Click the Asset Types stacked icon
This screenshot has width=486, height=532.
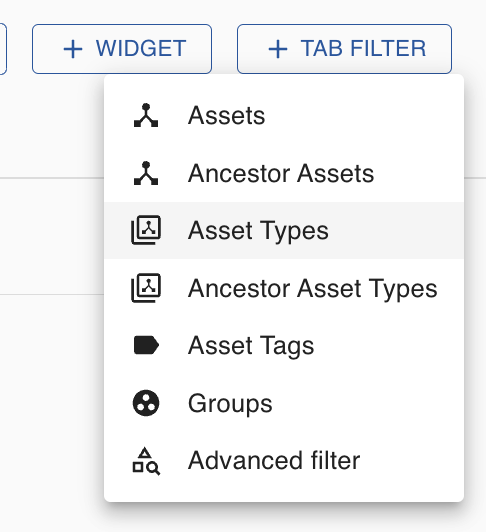[x=146, y=230]
